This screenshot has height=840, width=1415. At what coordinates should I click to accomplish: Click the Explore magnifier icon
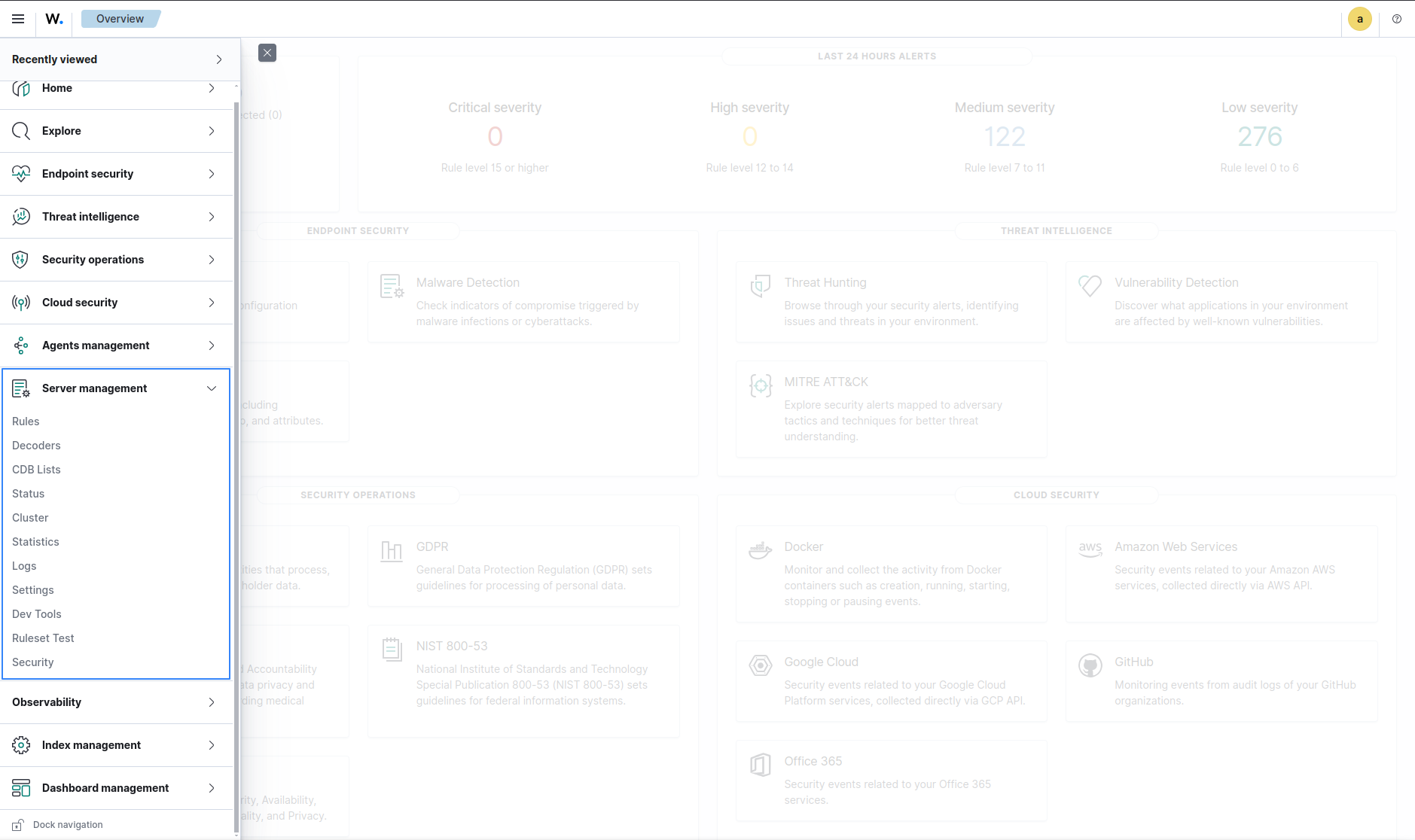[21, 131]
